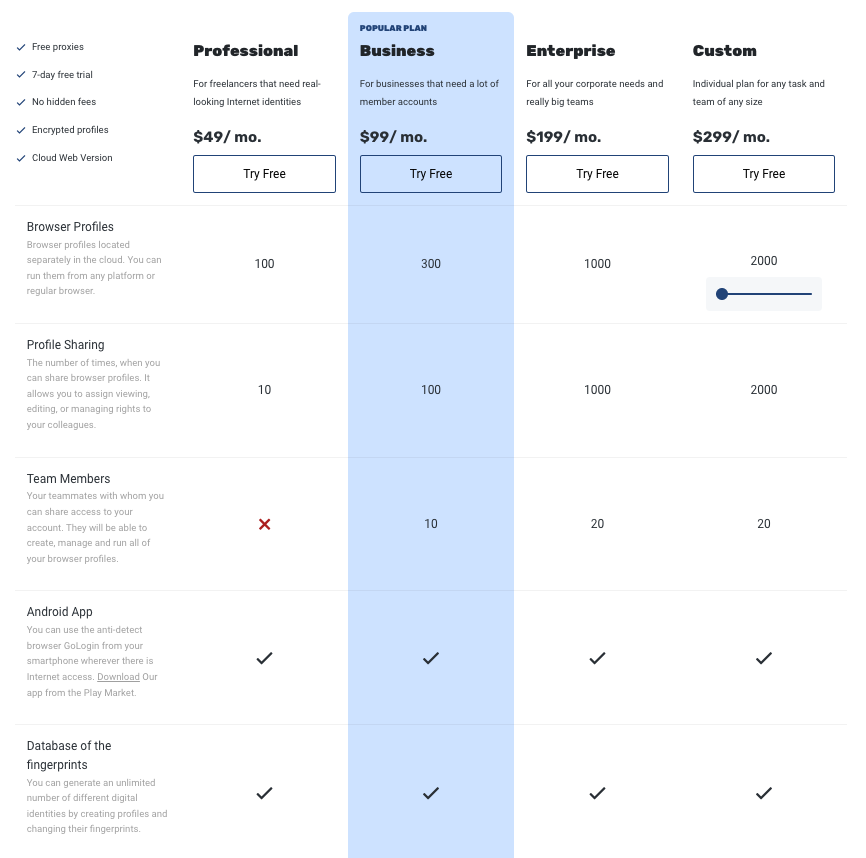The width and height of the screenshot is (866, 858).
Task: Click Android App checkmark under Custom
Action: pyautogui.click(x=764, y=658)
